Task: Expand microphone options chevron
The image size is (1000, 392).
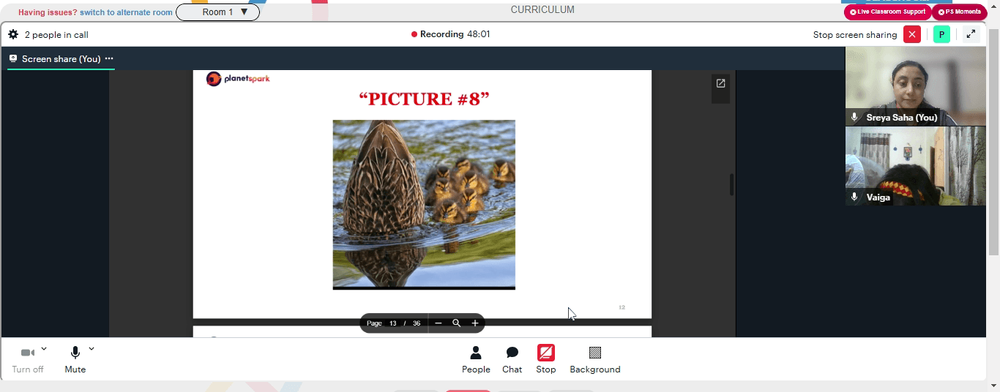Action: (x=91, y=349)
